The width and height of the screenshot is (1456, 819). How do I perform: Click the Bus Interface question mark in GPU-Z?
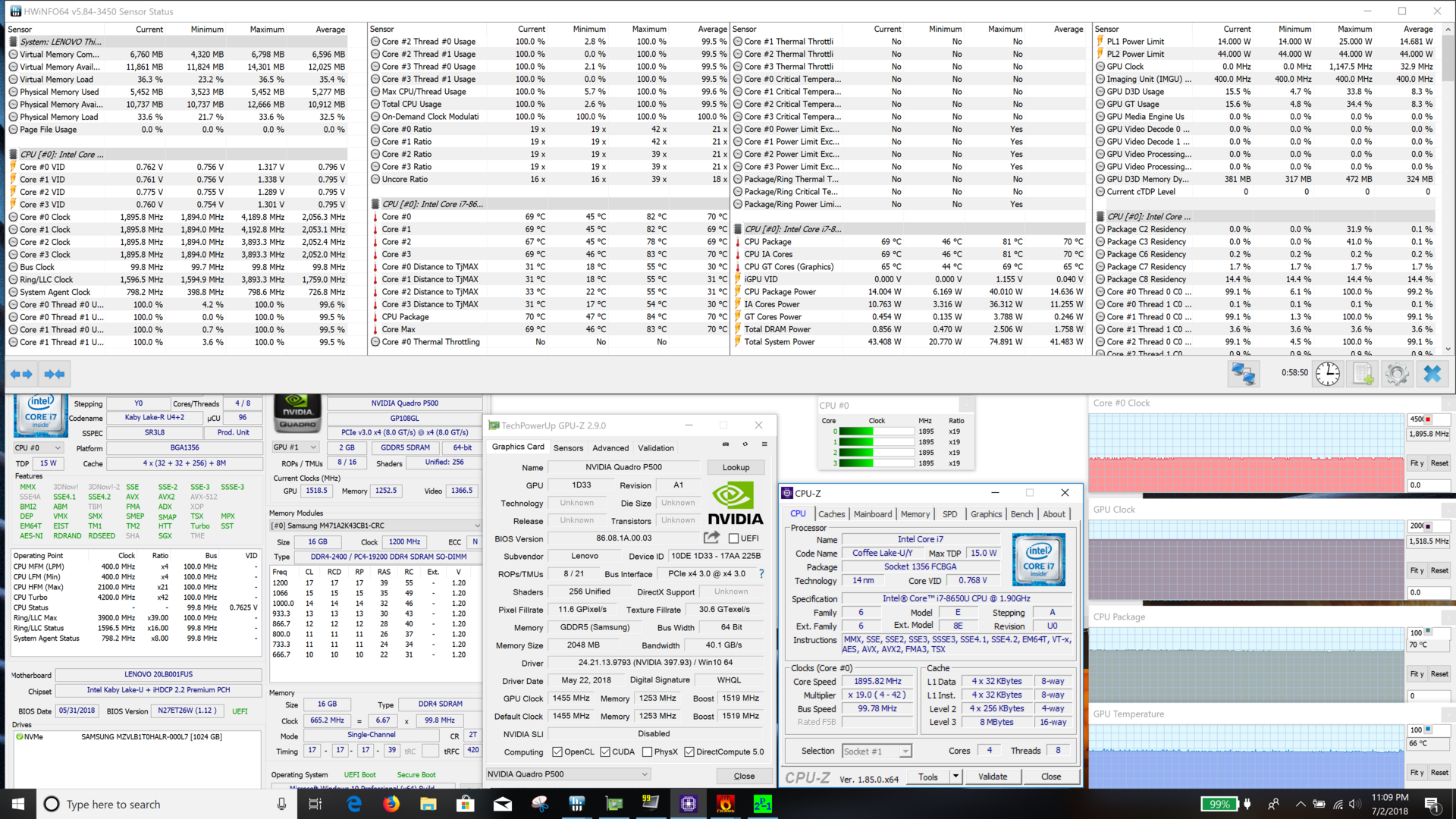click(x=761, y=574)
